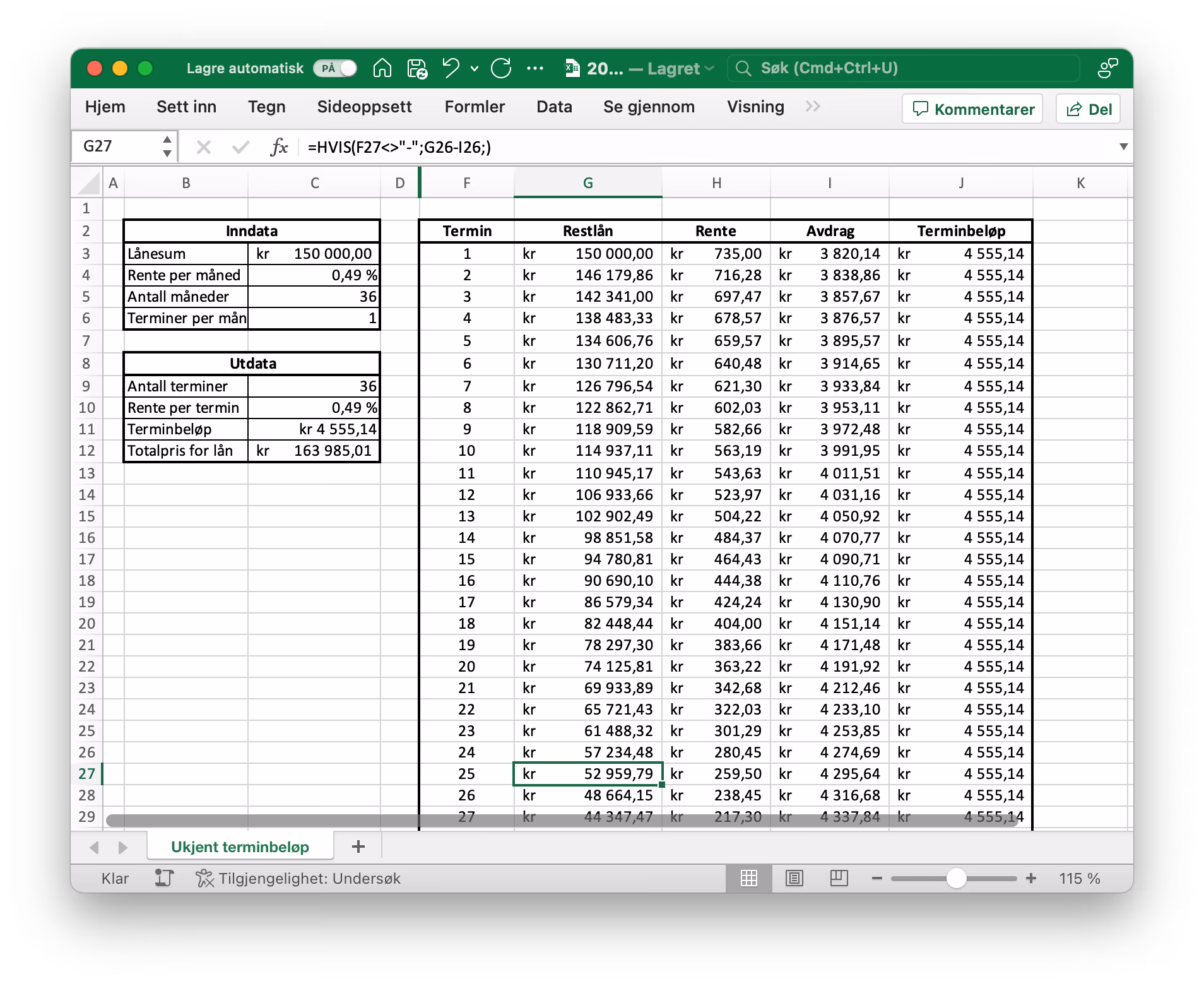Click the Restlån header cell
Viewport: 1204px width, 986px height.
point(587,231)
